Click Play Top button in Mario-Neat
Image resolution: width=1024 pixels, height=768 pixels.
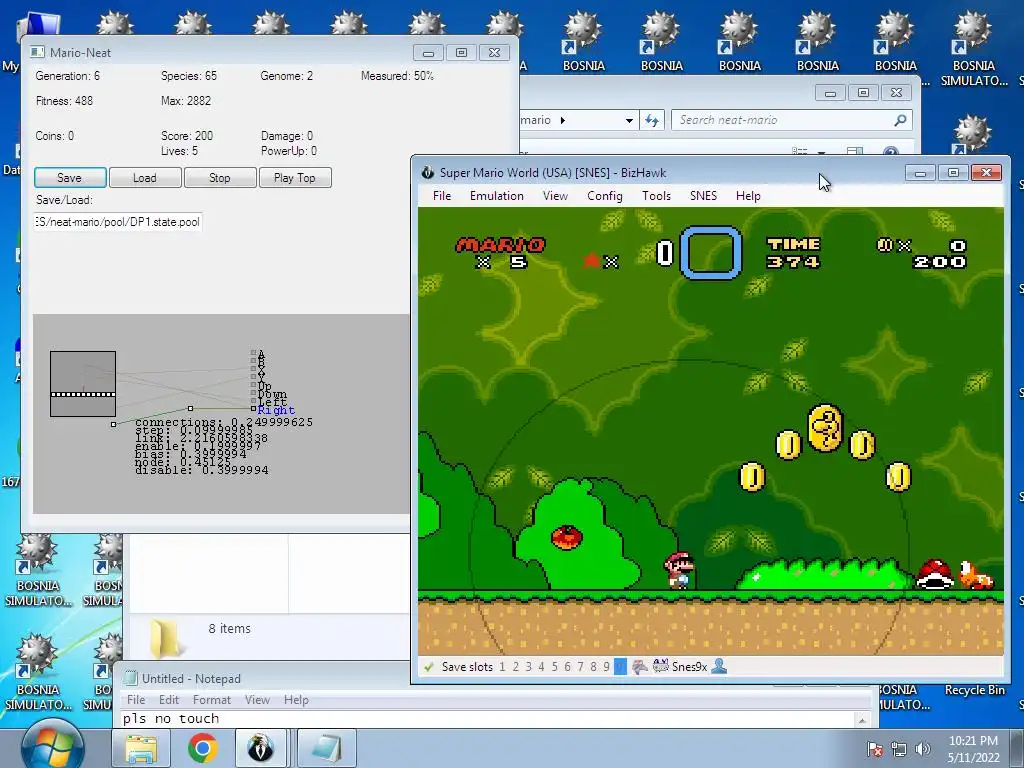click(295, 178)
